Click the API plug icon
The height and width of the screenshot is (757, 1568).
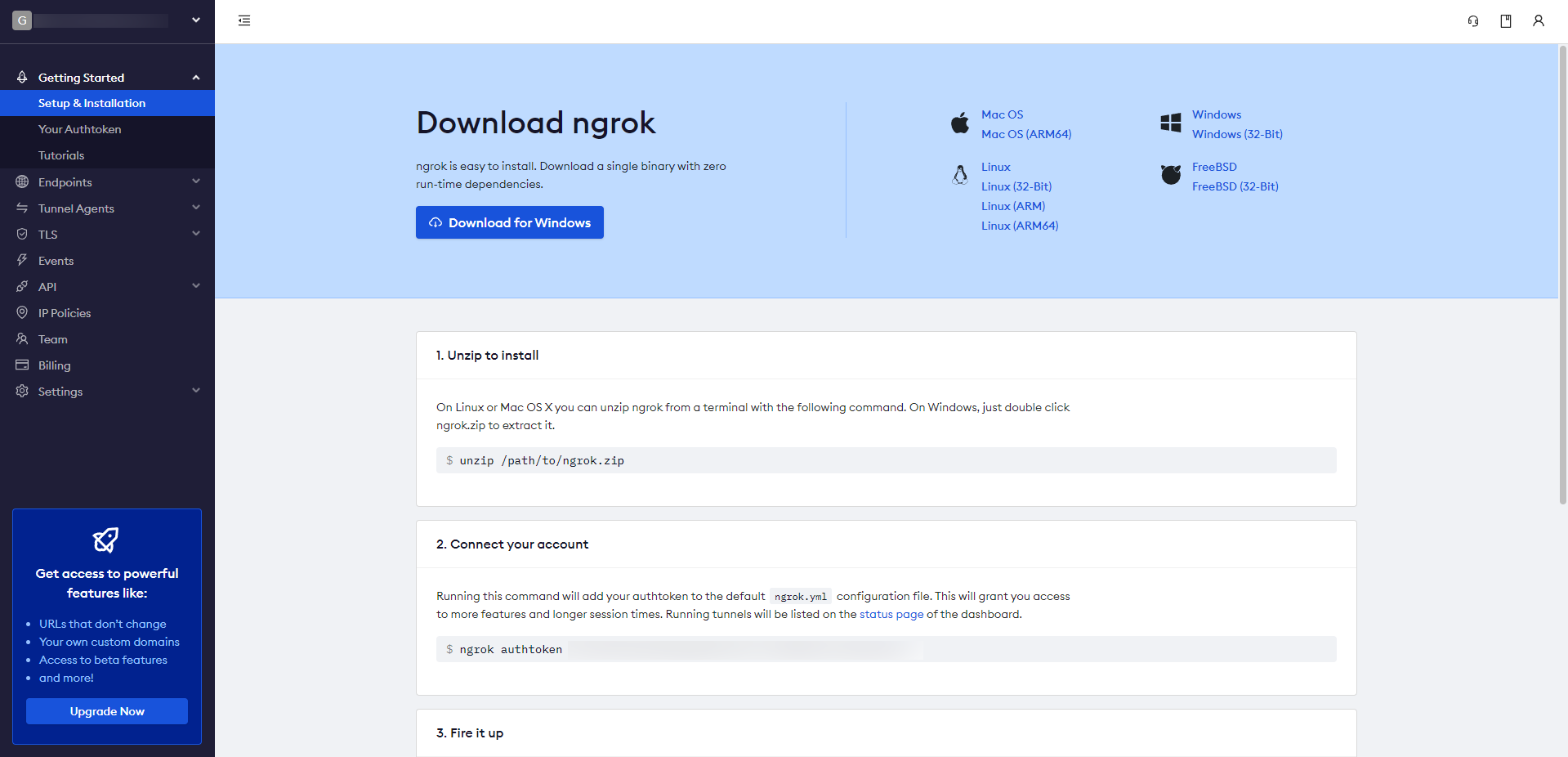[x=22, y=286]
